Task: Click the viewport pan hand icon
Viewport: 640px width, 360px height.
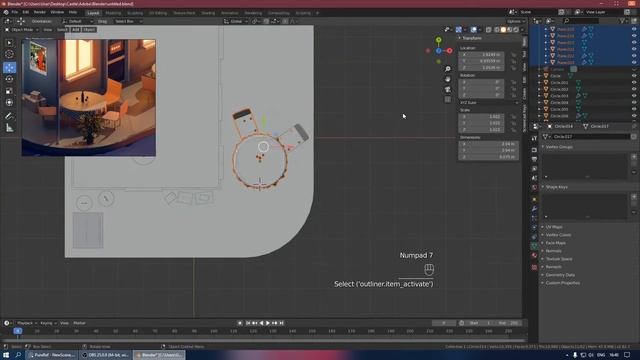Action: (448, 79)
